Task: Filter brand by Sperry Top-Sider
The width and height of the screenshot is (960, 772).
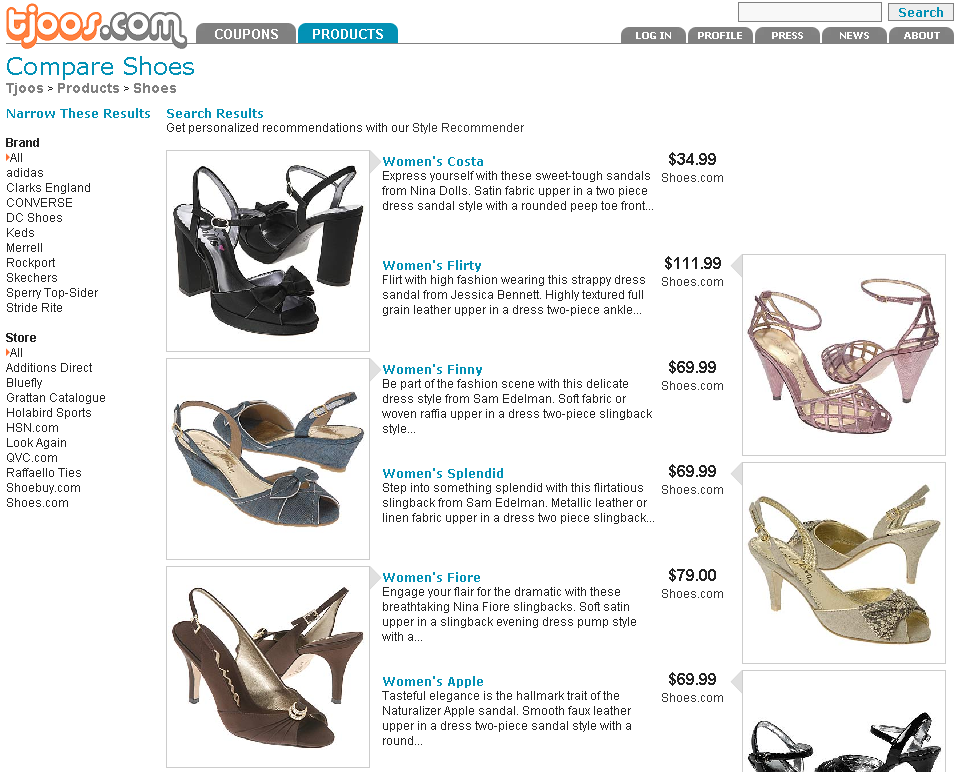Action: 52,293
